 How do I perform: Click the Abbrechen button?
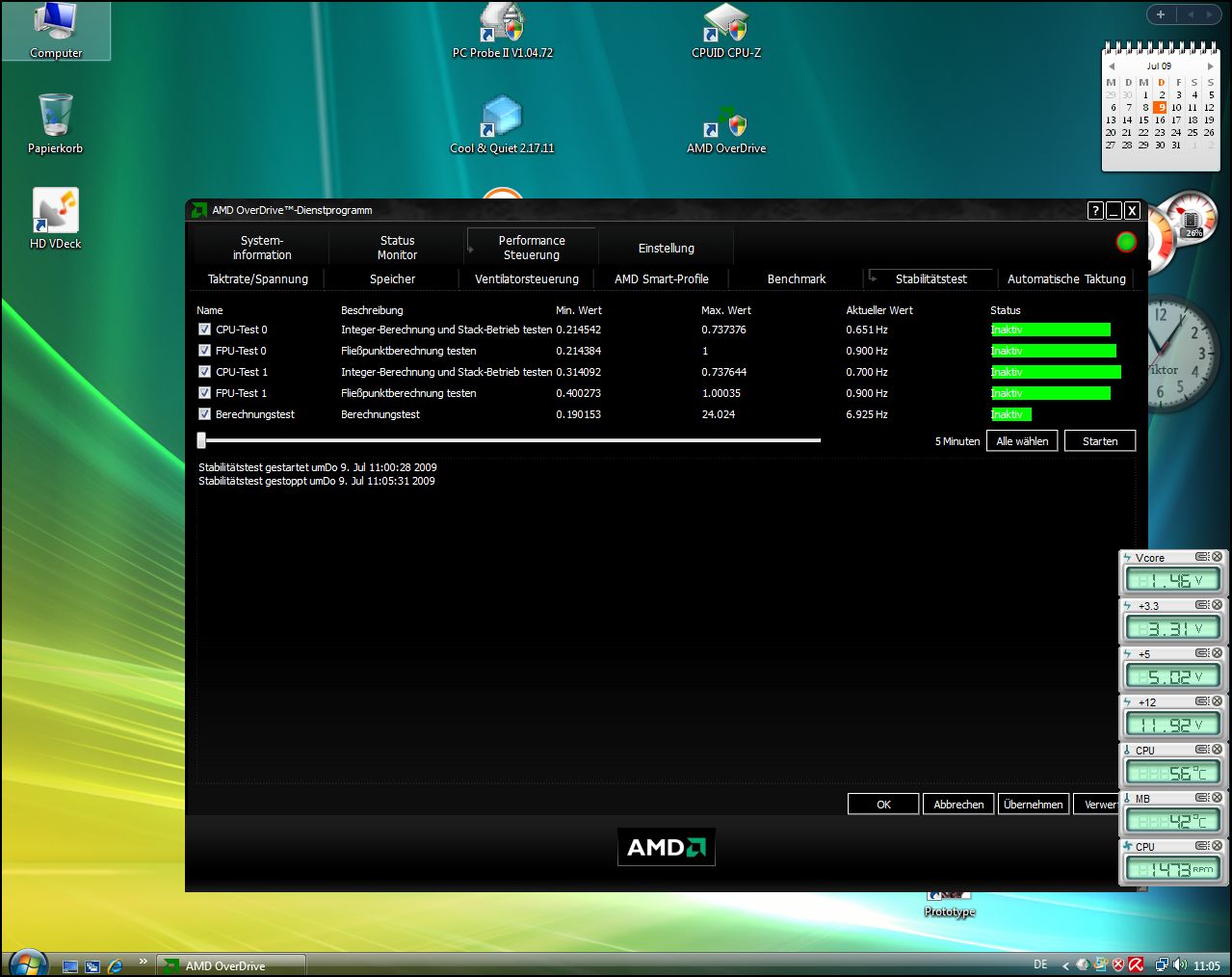pos(958,805)
